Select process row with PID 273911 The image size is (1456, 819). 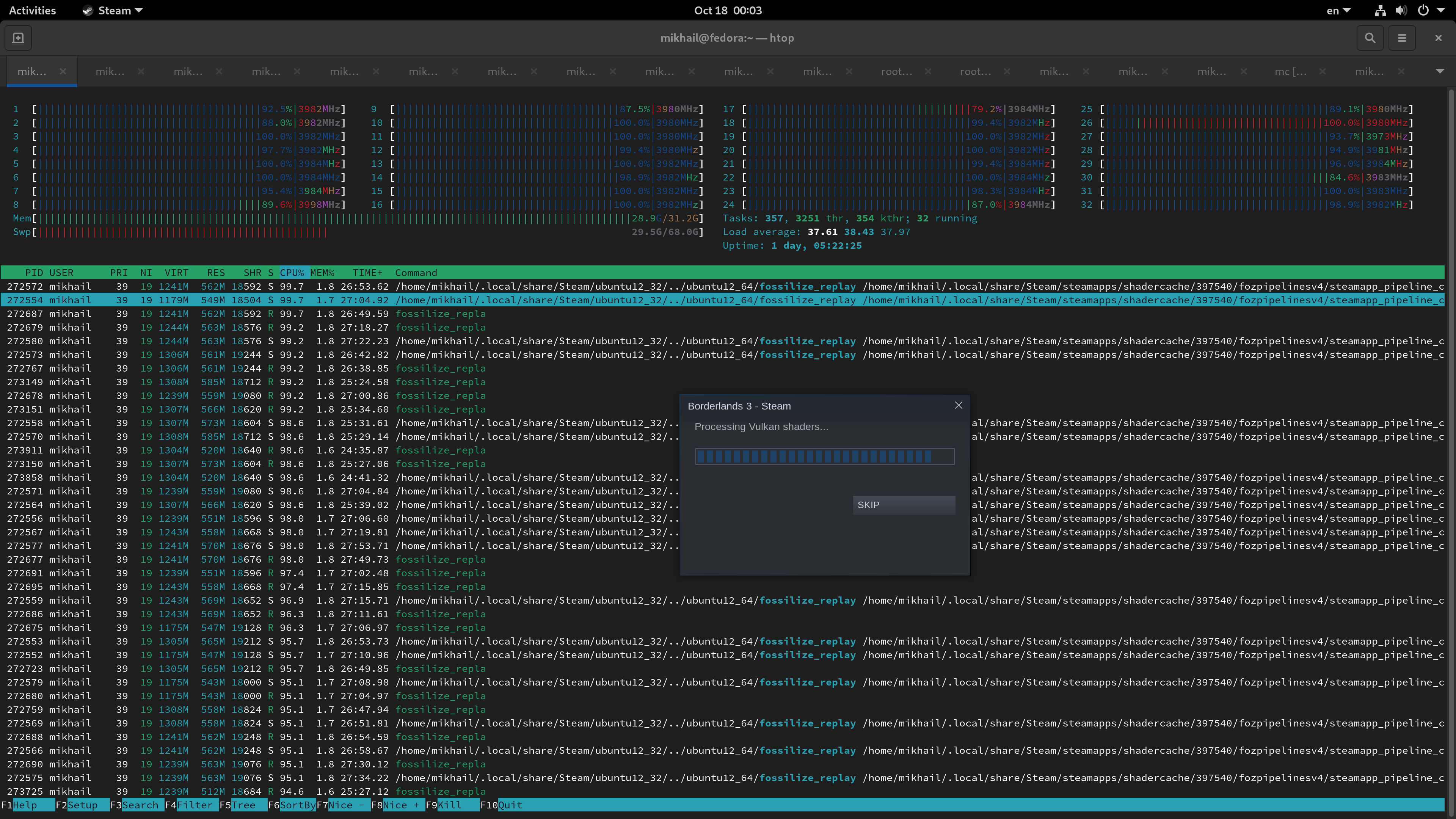point(722,450)
